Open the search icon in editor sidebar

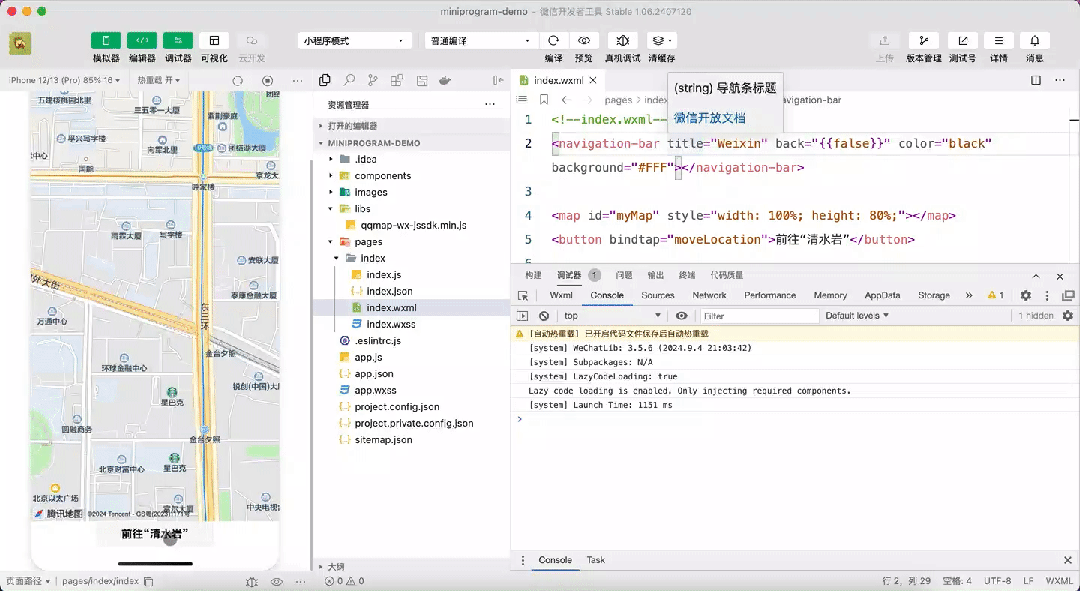coord(350,81)
